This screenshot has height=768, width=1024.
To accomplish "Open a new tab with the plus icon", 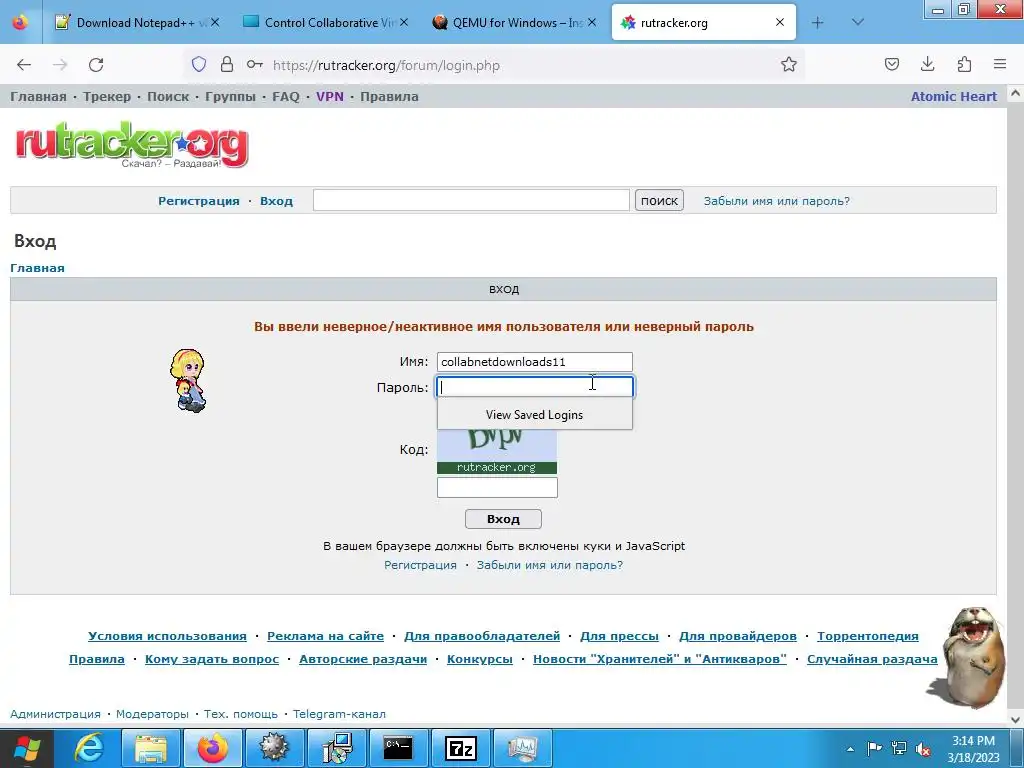I will 818,23.
